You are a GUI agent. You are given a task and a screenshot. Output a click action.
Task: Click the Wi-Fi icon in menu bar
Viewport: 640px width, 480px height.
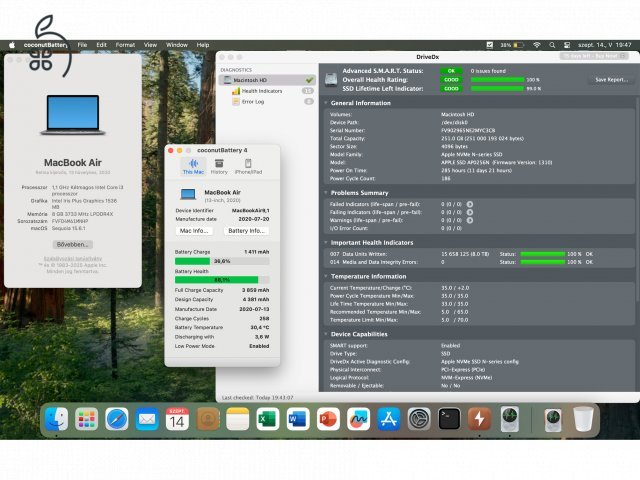(x=537, y=45)
